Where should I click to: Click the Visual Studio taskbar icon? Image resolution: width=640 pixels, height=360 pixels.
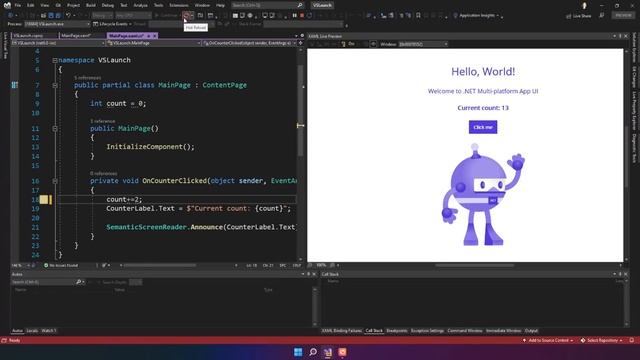[x=328, y=352]
